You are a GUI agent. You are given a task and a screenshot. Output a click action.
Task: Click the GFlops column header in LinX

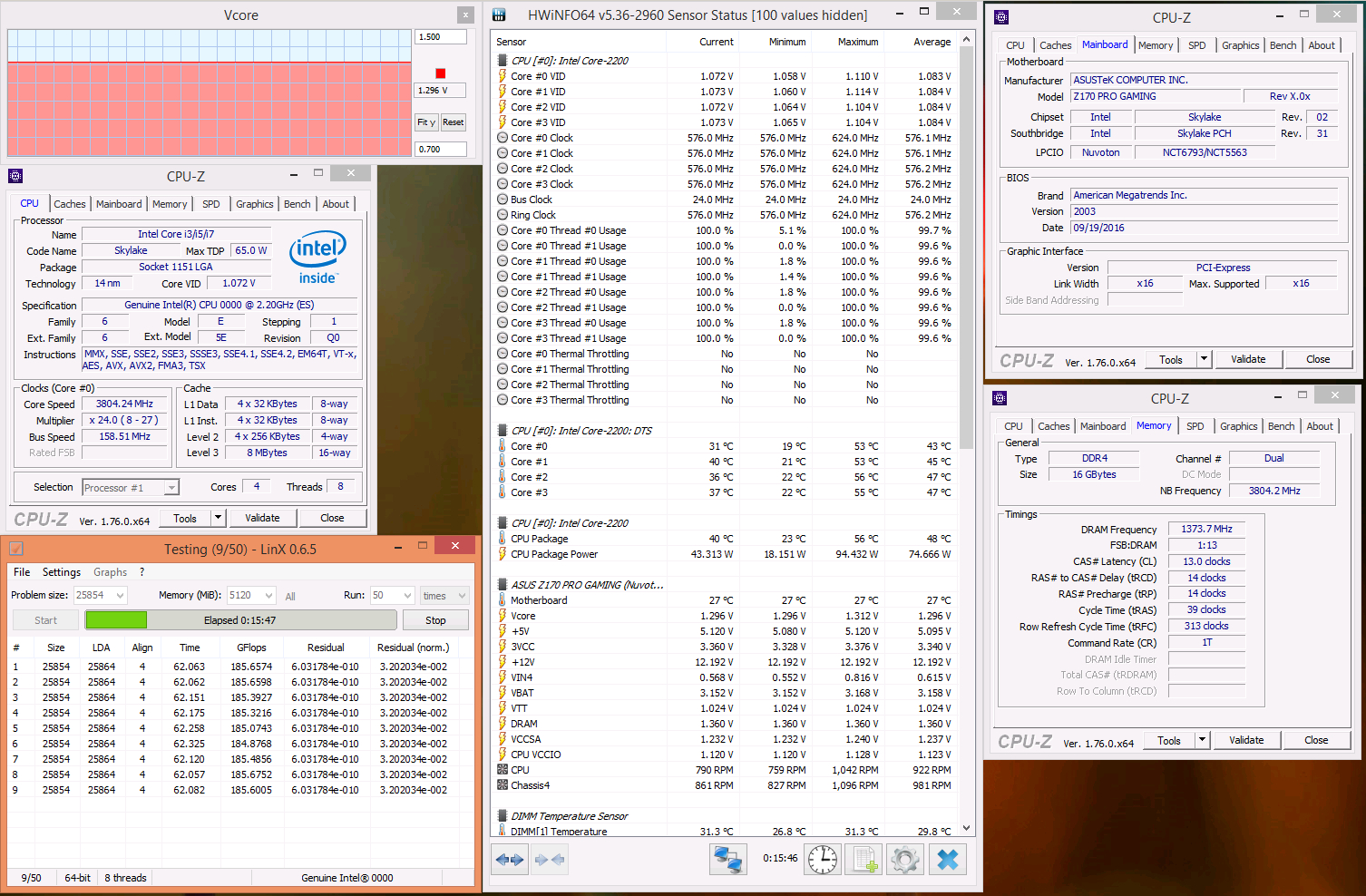251,648
